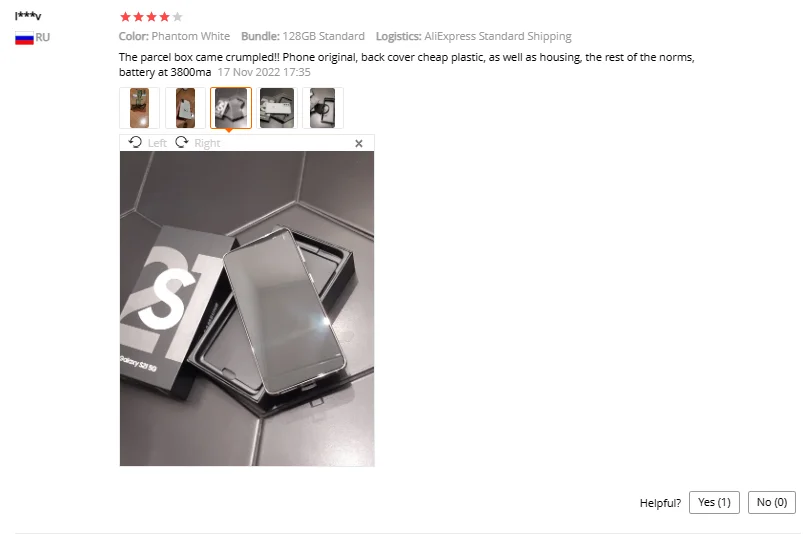Click the reviewer name I***v

tap(28, 16)
